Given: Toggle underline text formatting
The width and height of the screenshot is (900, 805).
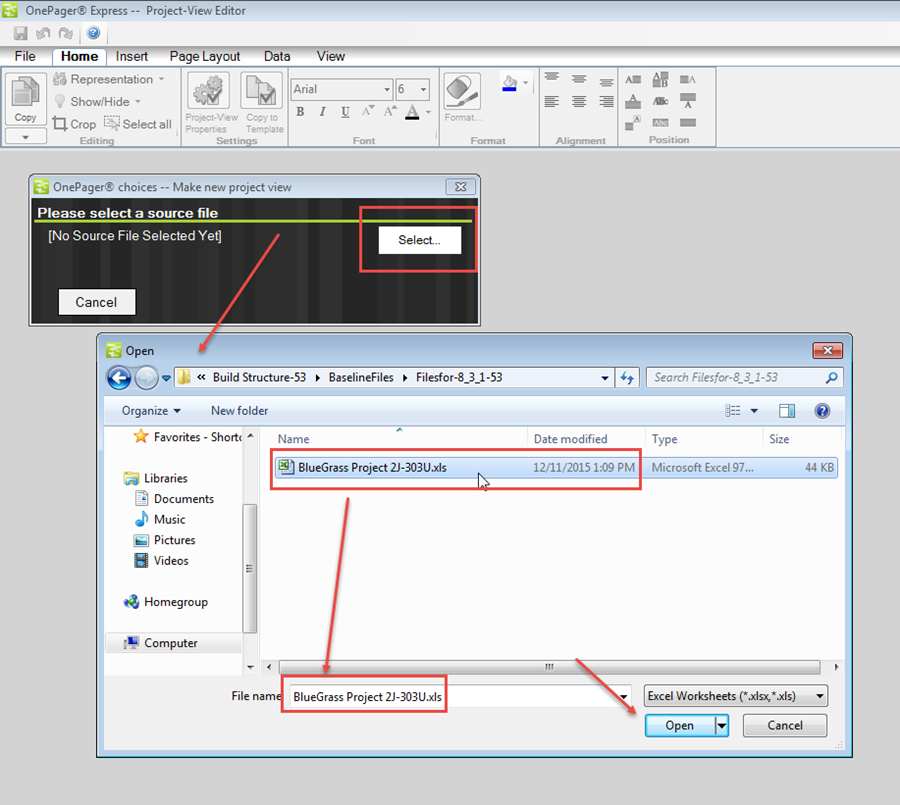Looking at the screenshot, I should click(x=343, y=112).
